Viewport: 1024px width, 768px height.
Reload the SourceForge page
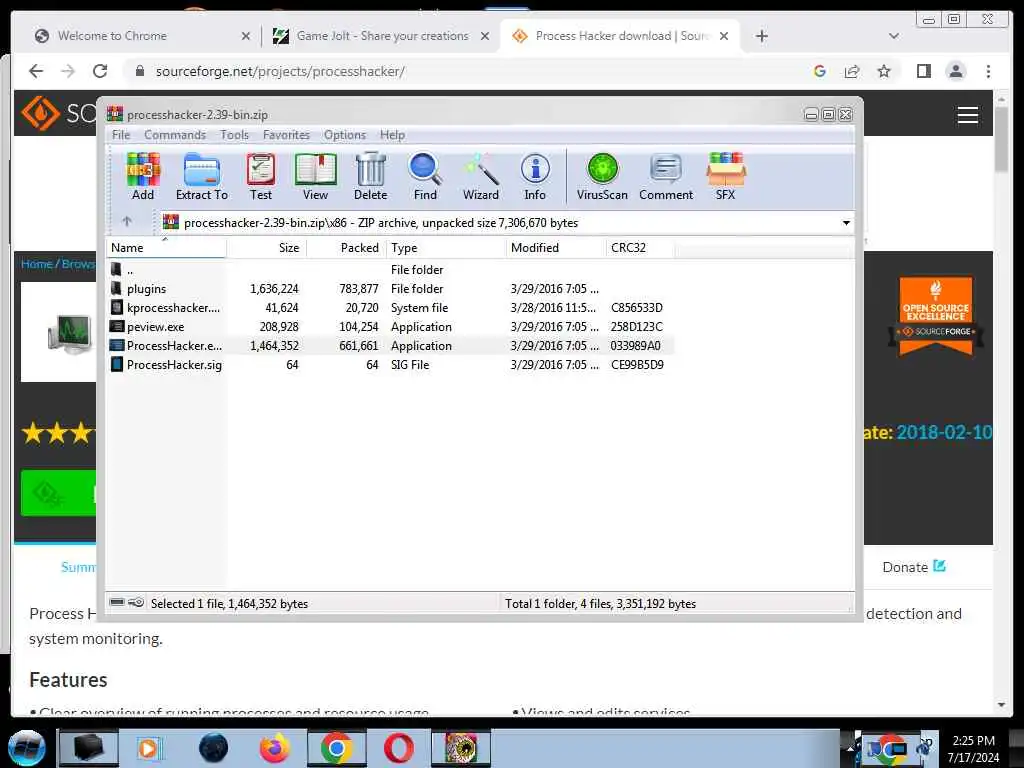[100, 71]
